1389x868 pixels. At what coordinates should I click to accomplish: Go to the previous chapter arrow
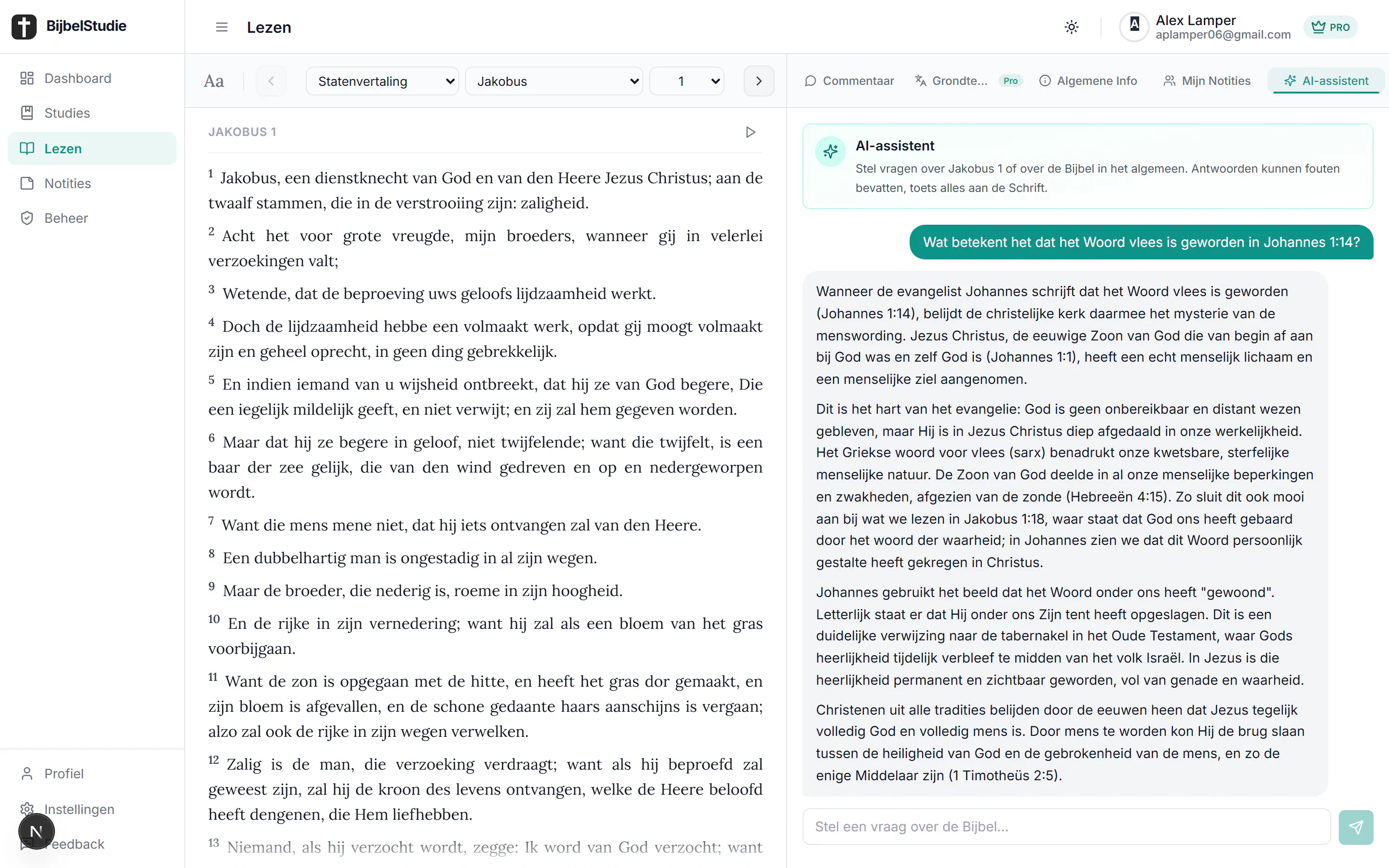(x=271, y=81)
